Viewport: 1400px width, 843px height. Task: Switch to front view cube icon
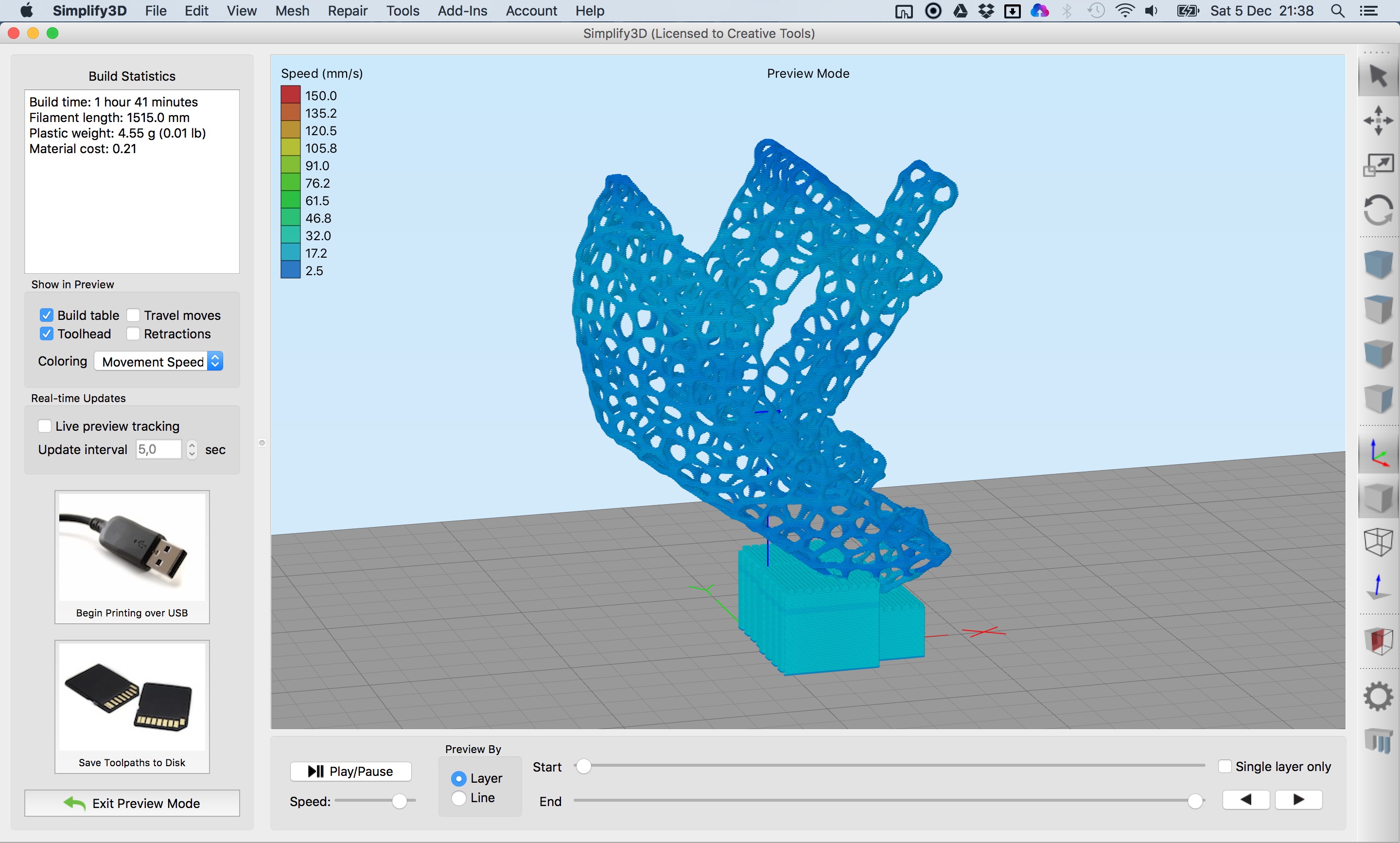[1379, 354]
